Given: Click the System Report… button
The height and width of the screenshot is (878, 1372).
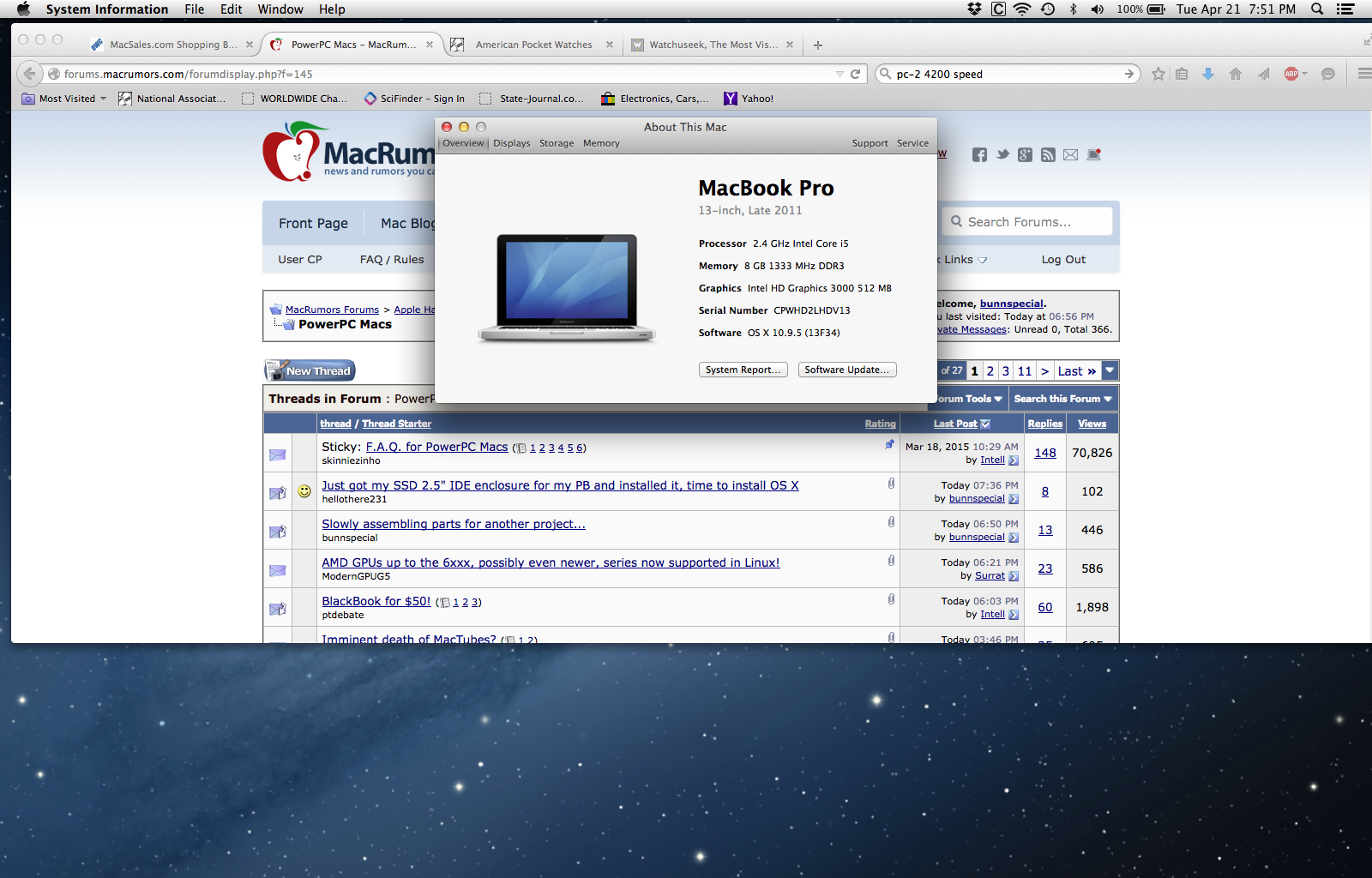Looking at the screenshot, I should coord(743,370).
